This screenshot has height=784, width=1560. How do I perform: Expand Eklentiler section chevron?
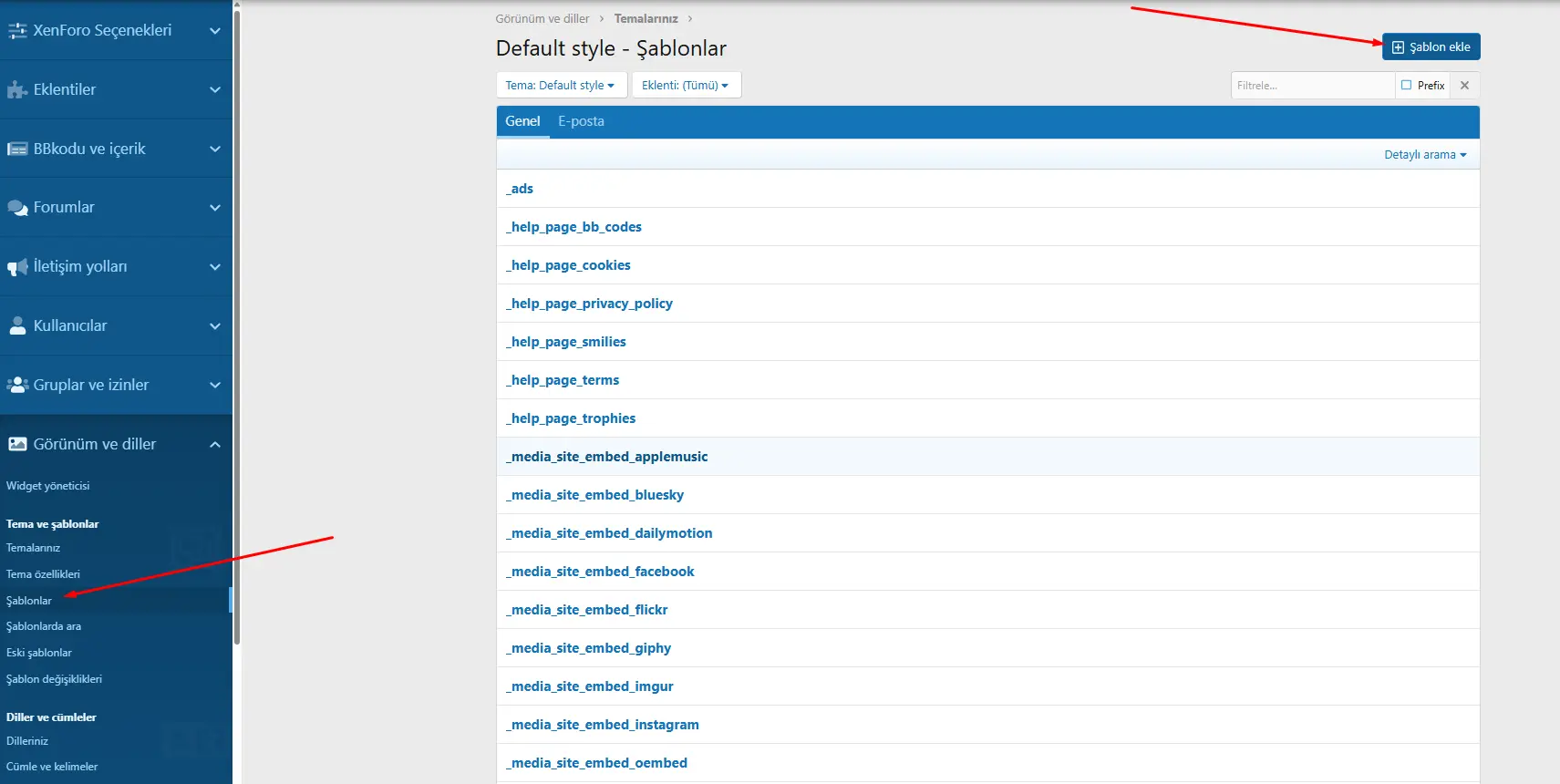[215, 89]
